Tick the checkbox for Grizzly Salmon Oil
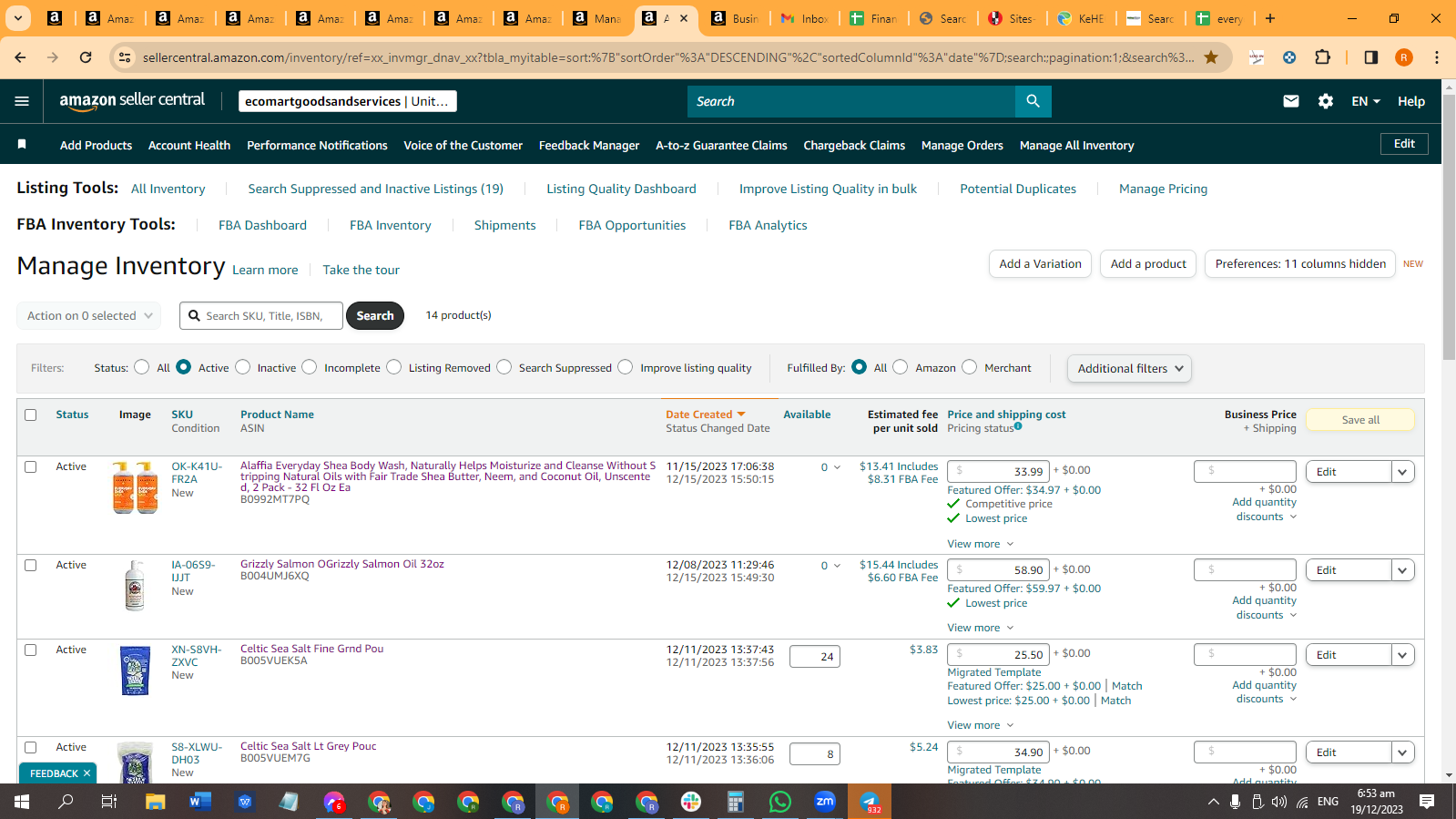Image resolution: width=1456 pixels, height=819 pixels. click(x=31, y=565)
